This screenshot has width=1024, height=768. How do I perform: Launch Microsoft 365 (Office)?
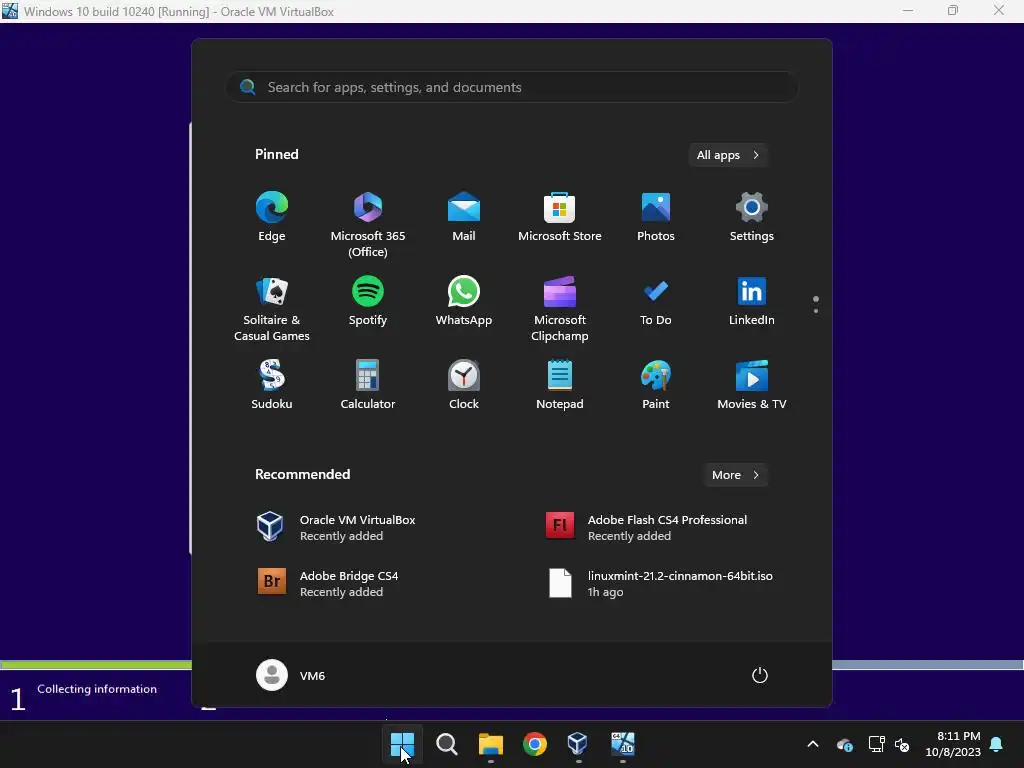[368, 224]
